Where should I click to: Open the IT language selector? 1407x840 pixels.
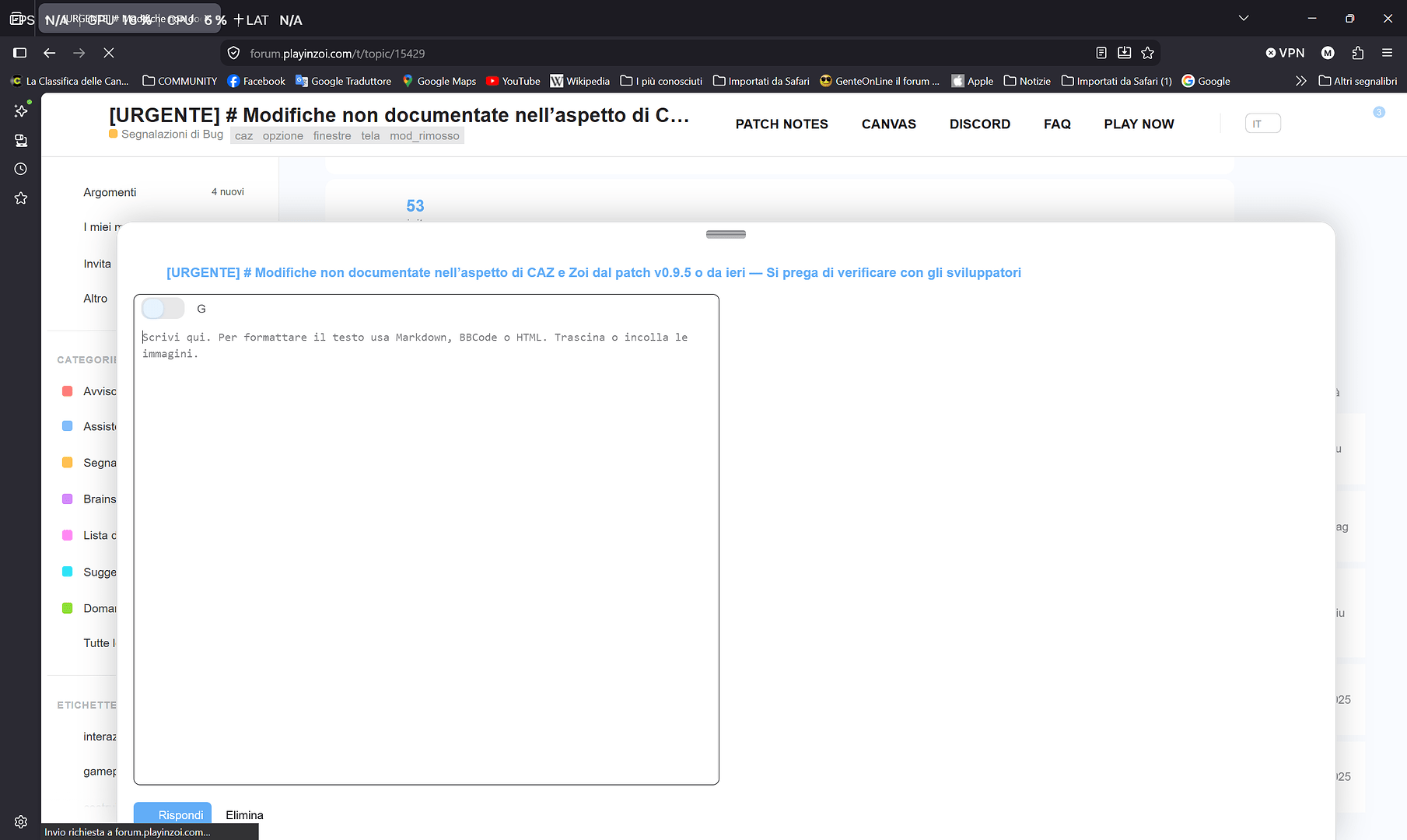(x=1263, y=124)
